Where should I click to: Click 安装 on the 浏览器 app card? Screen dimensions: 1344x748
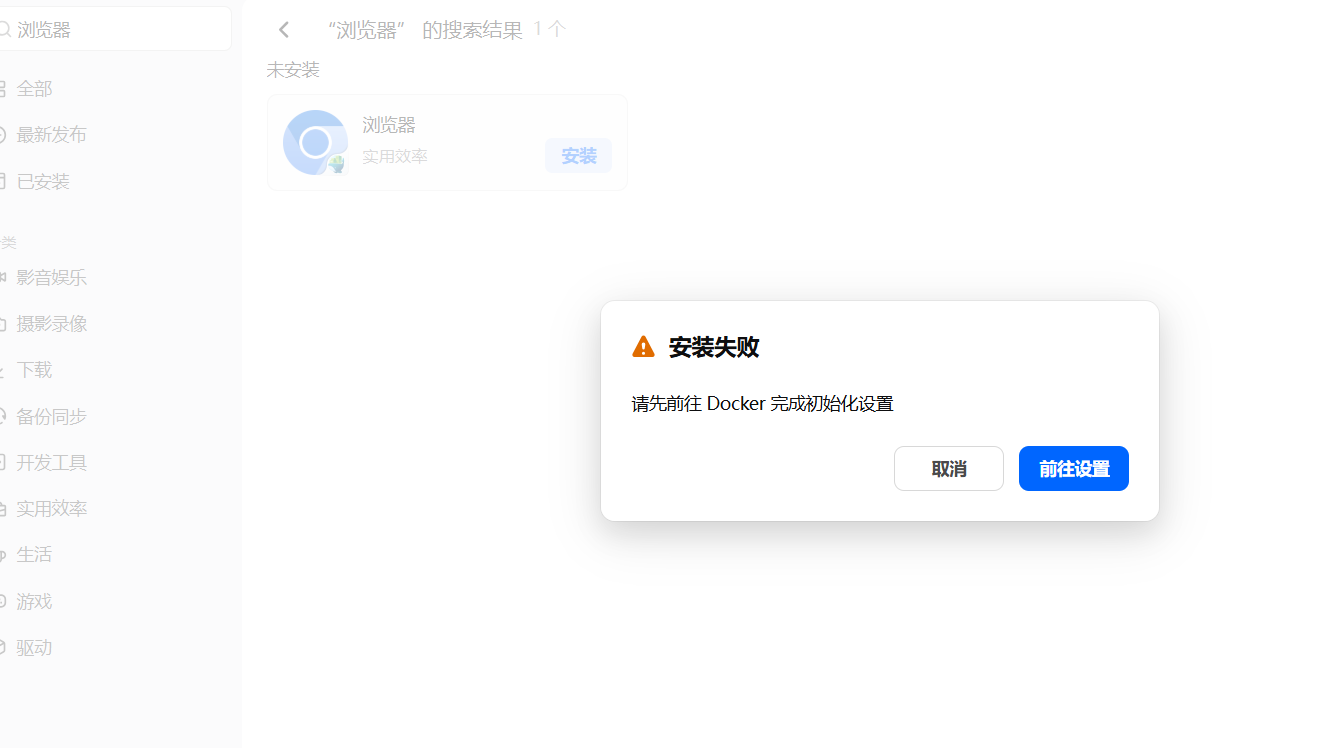tap(578, 156)
